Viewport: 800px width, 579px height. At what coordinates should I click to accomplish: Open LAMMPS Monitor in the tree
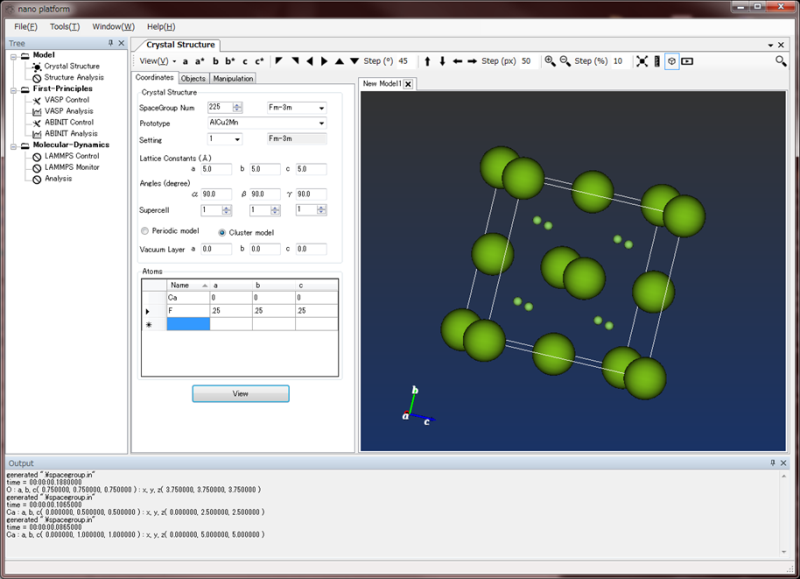(x=71, y=167)
